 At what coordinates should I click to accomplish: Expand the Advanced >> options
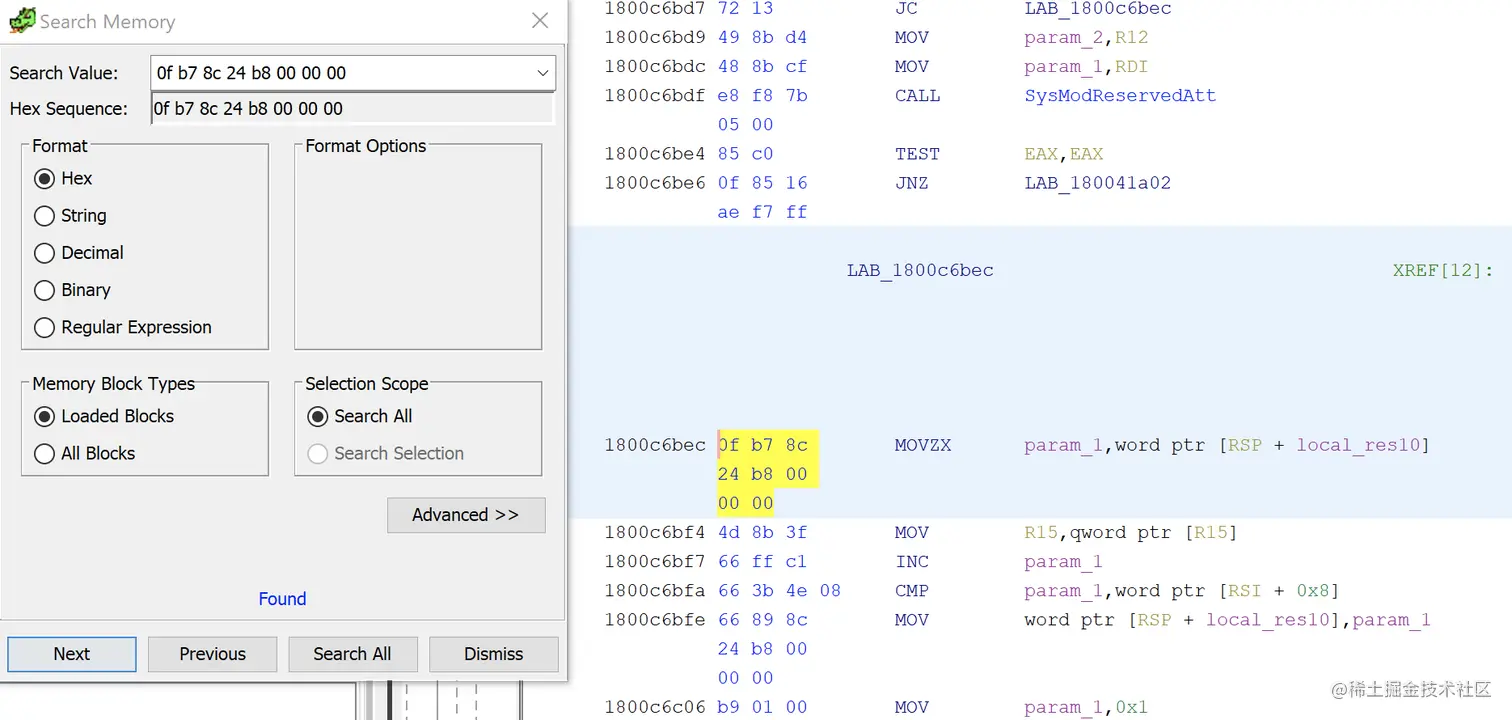point(466,515)
